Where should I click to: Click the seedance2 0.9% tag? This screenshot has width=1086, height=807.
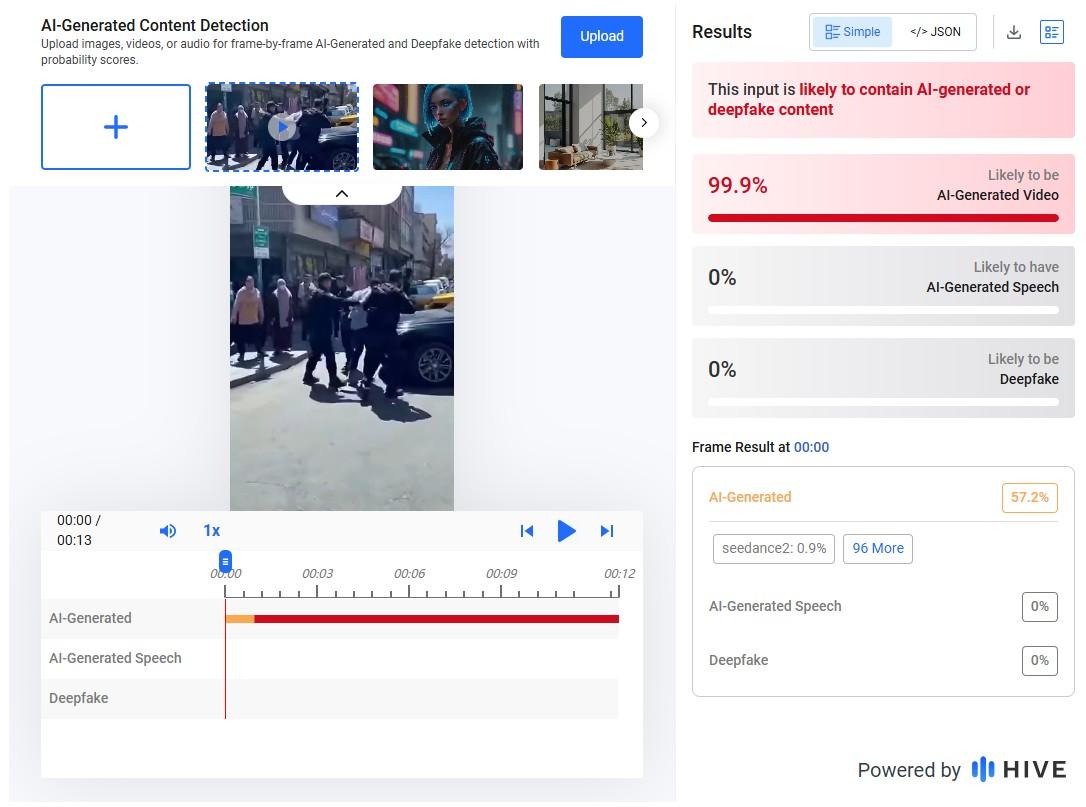click(x=773, y=548)
